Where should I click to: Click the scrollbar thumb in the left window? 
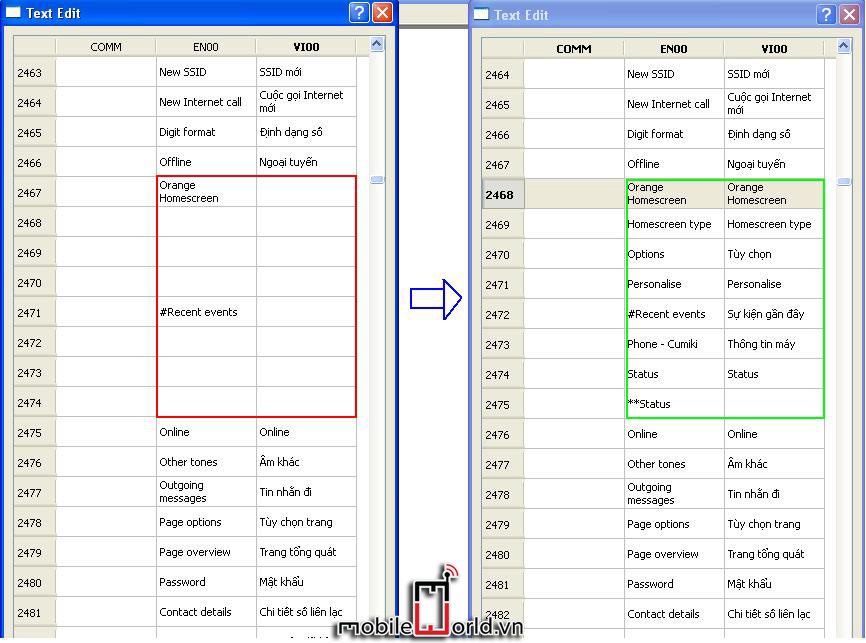pyautogui.click(x=377, y=180)
